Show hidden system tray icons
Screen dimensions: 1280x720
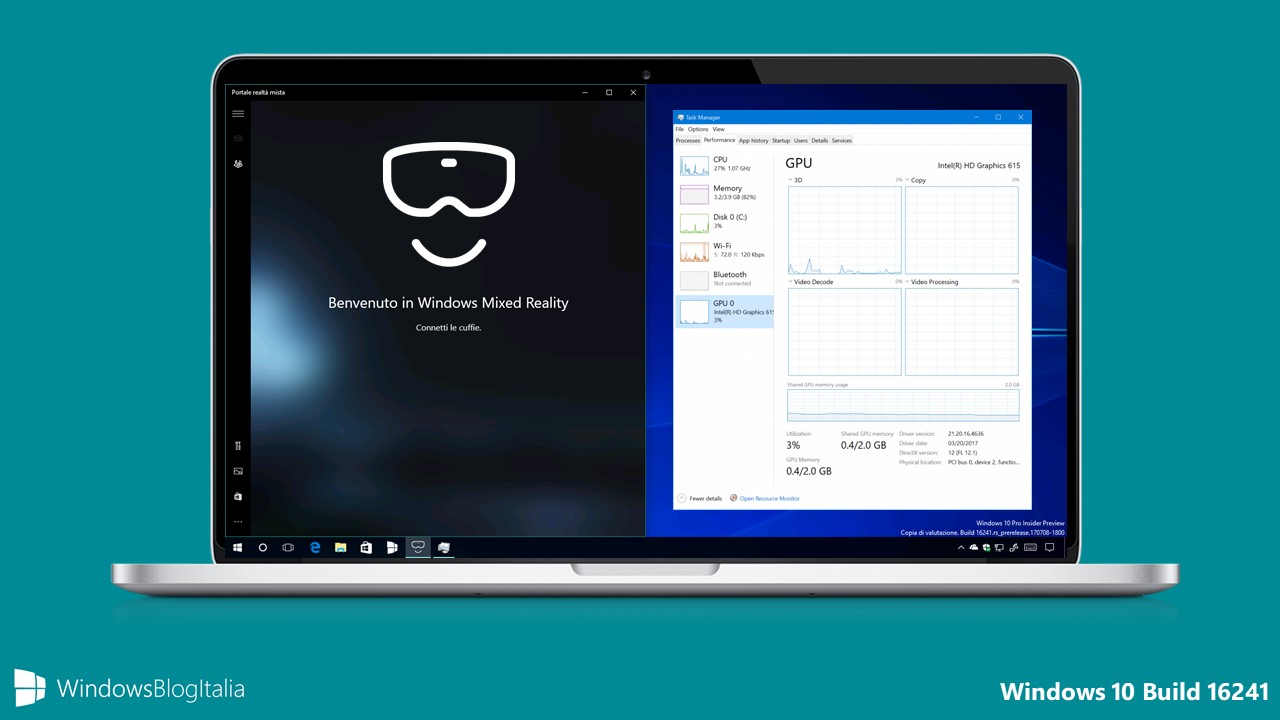(x=961, y=548)
